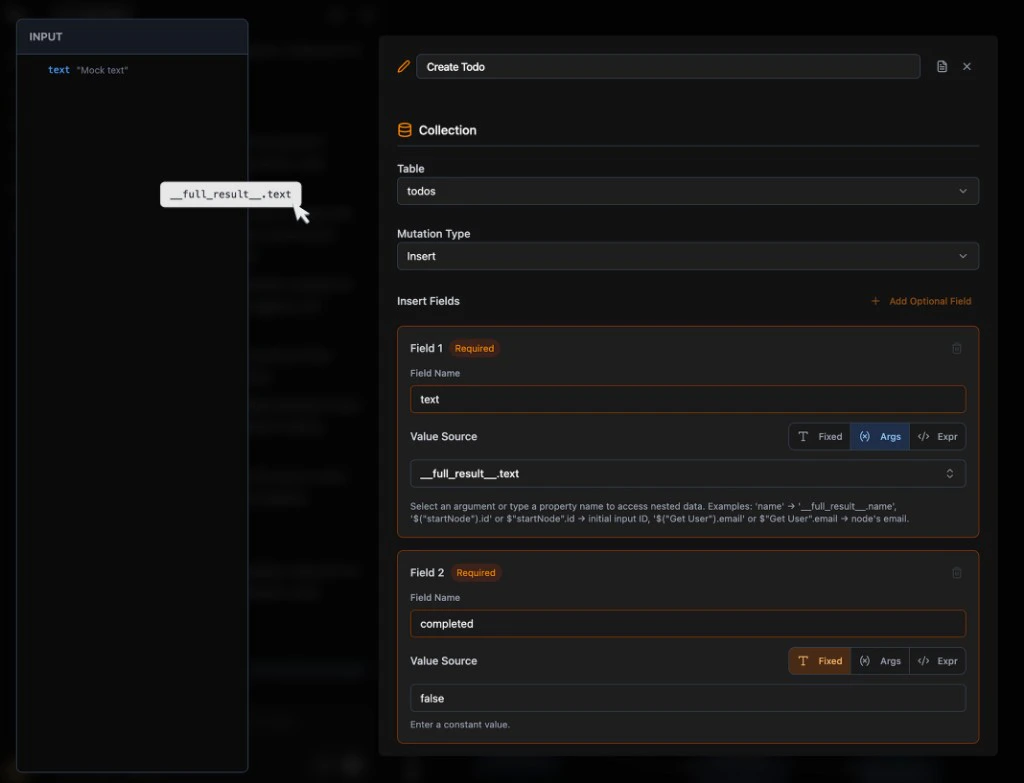
Task: Click the Insert Fields label
Action: 428,301
